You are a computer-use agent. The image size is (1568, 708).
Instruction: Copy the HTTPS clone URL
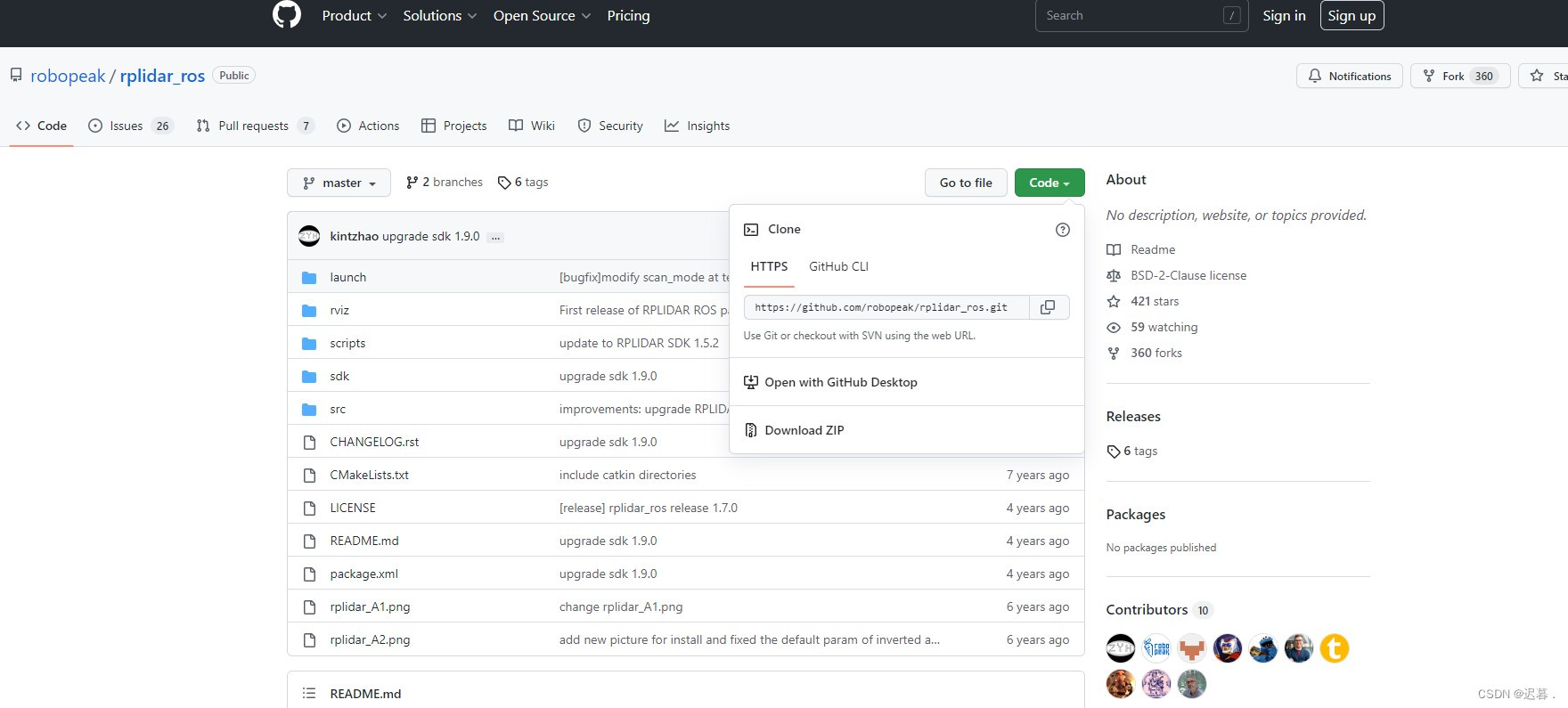click(x=1049, y=307)
